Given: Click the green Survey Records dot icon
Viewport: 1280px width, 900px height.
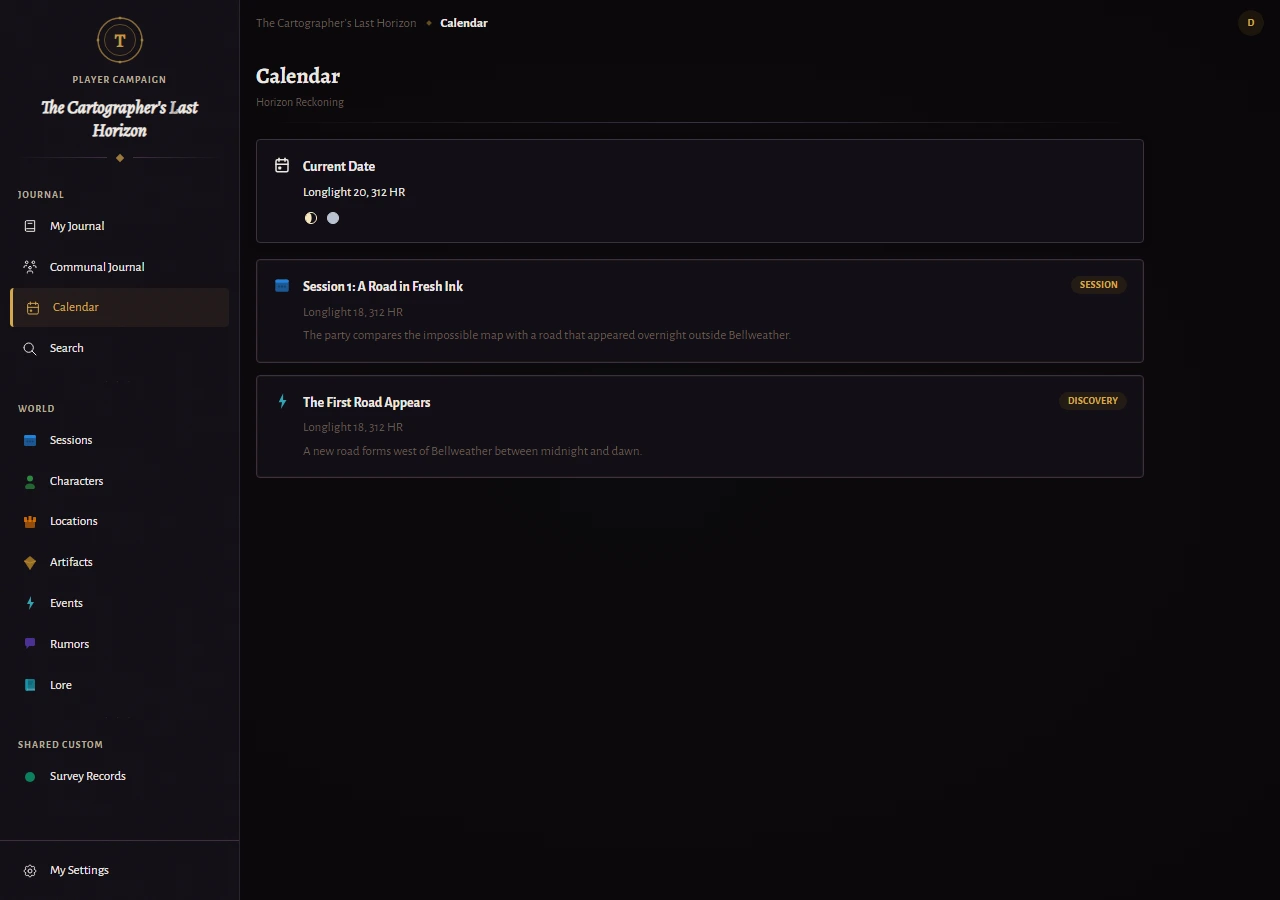Looking at the screenshot, I should tap(30, 776).
